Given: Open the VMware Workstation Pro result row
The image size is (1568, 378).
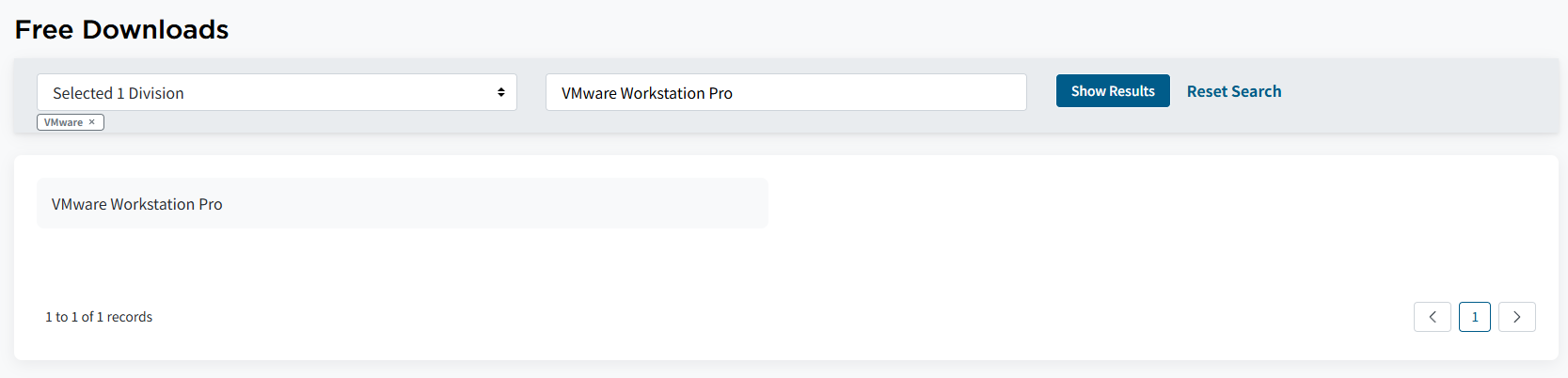Looking at the screenshot, I should click(403, 203).
